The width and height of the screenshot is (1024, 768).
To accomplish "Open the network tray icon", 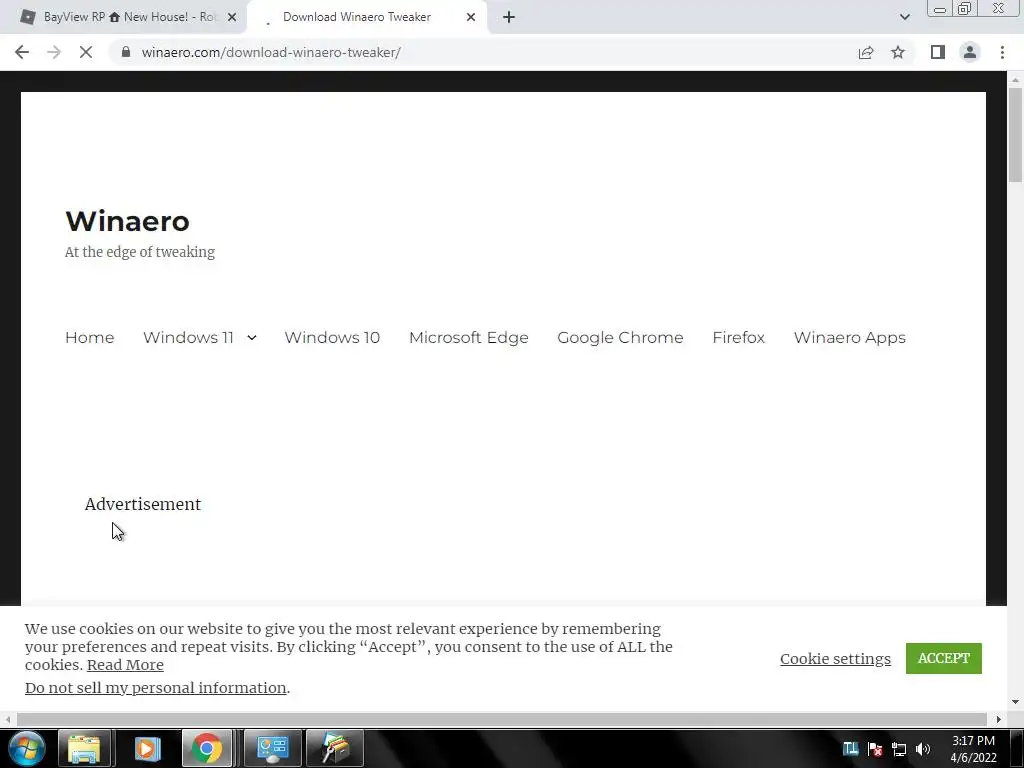I will tap(899, 749).
